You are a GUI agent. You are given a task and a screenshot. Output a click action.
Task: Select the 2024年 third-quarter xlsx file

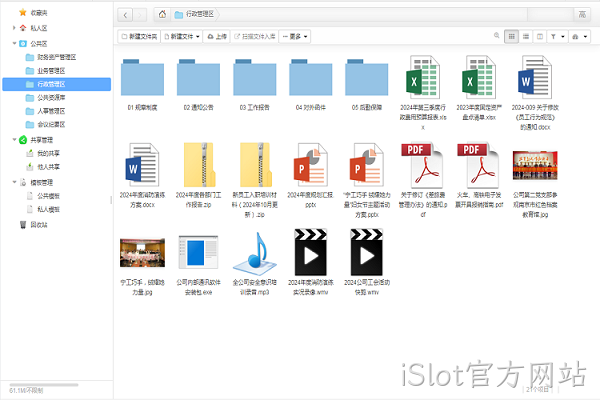[423, 78]
